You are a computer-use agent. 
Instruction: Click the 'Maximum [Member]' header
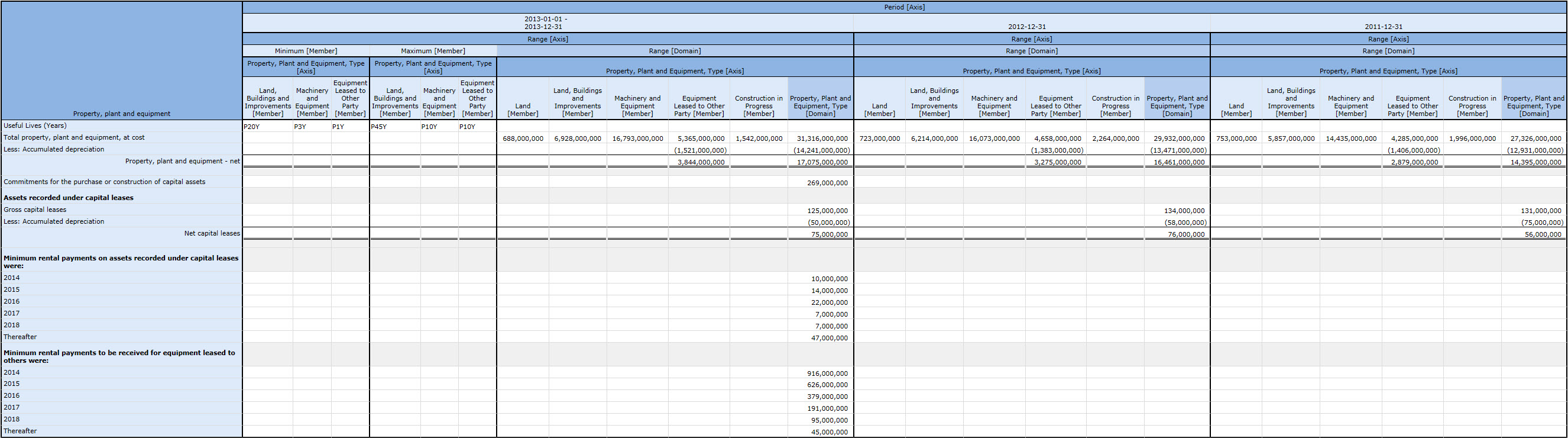pyautogui.click(x=433, y=51)
